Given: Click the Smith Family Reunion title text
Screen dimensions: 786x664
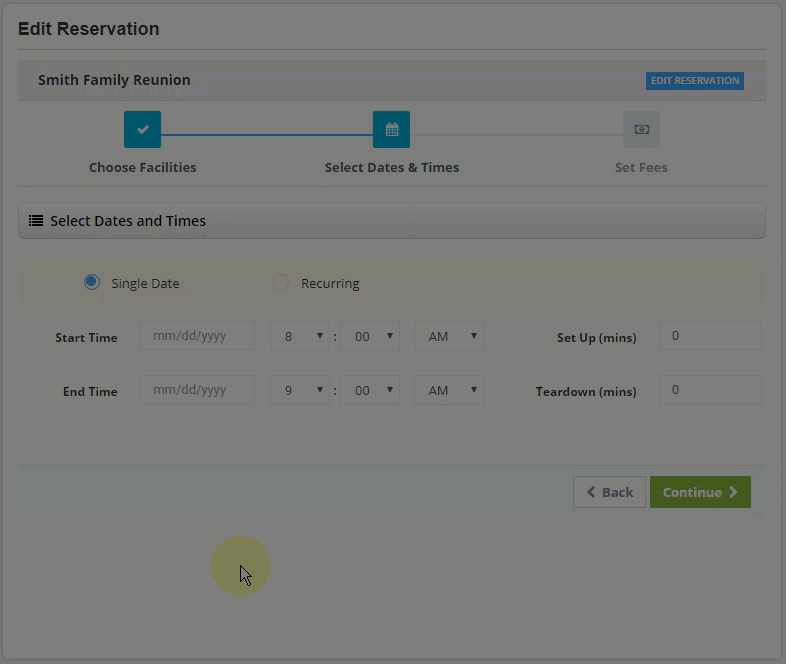Looking at the screenshot, I should (x=114, y=80).
